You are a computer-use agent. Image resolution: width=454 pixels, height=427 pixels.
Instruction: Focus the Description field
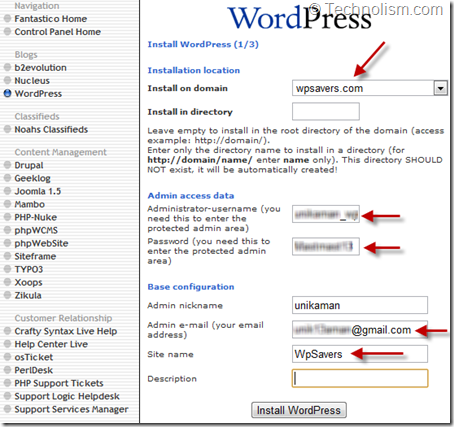360,378
